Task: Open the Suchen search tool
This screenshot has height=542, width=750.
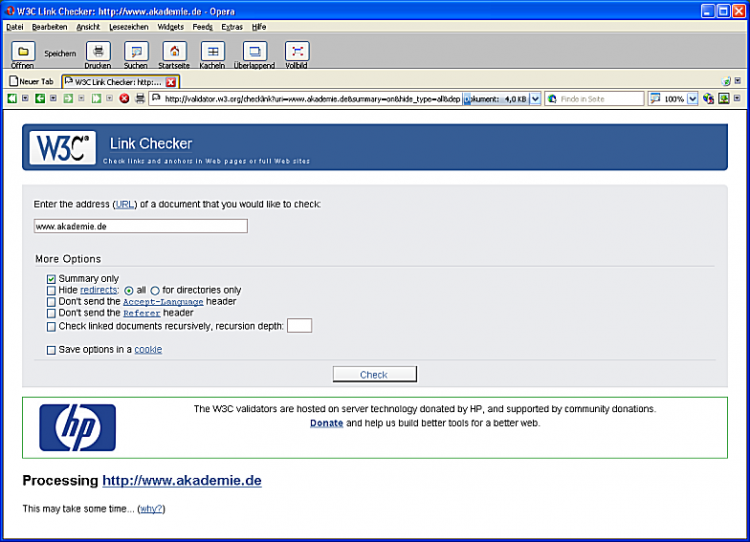Action: pos(135,51)
